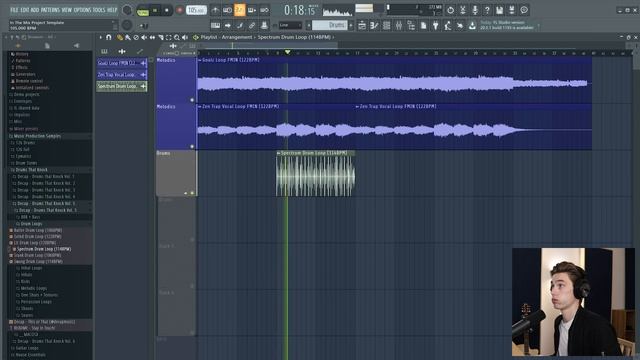Select Swung Drum Loop (114BPM) sample in browser
Viewport: 640px width, 360px height.
pos(38,262)
